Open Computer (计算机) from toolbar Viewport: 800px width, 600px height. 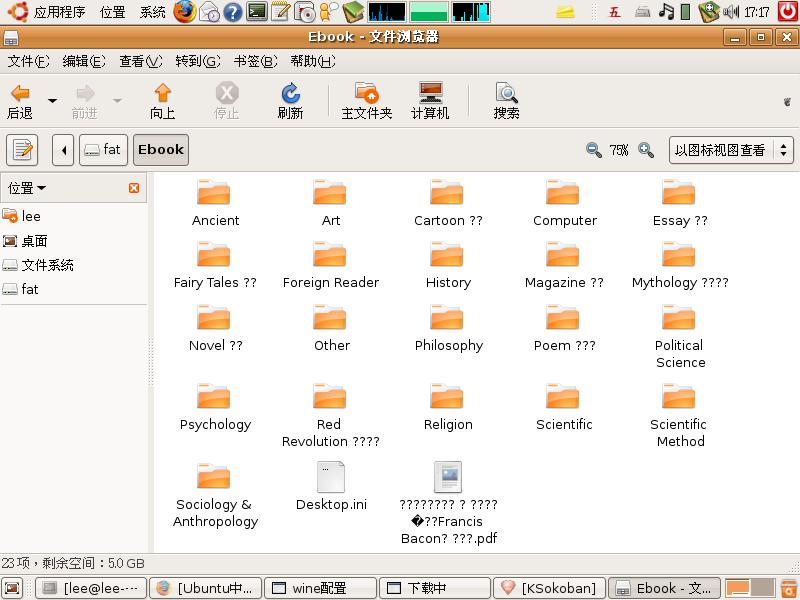click(430, 102)
